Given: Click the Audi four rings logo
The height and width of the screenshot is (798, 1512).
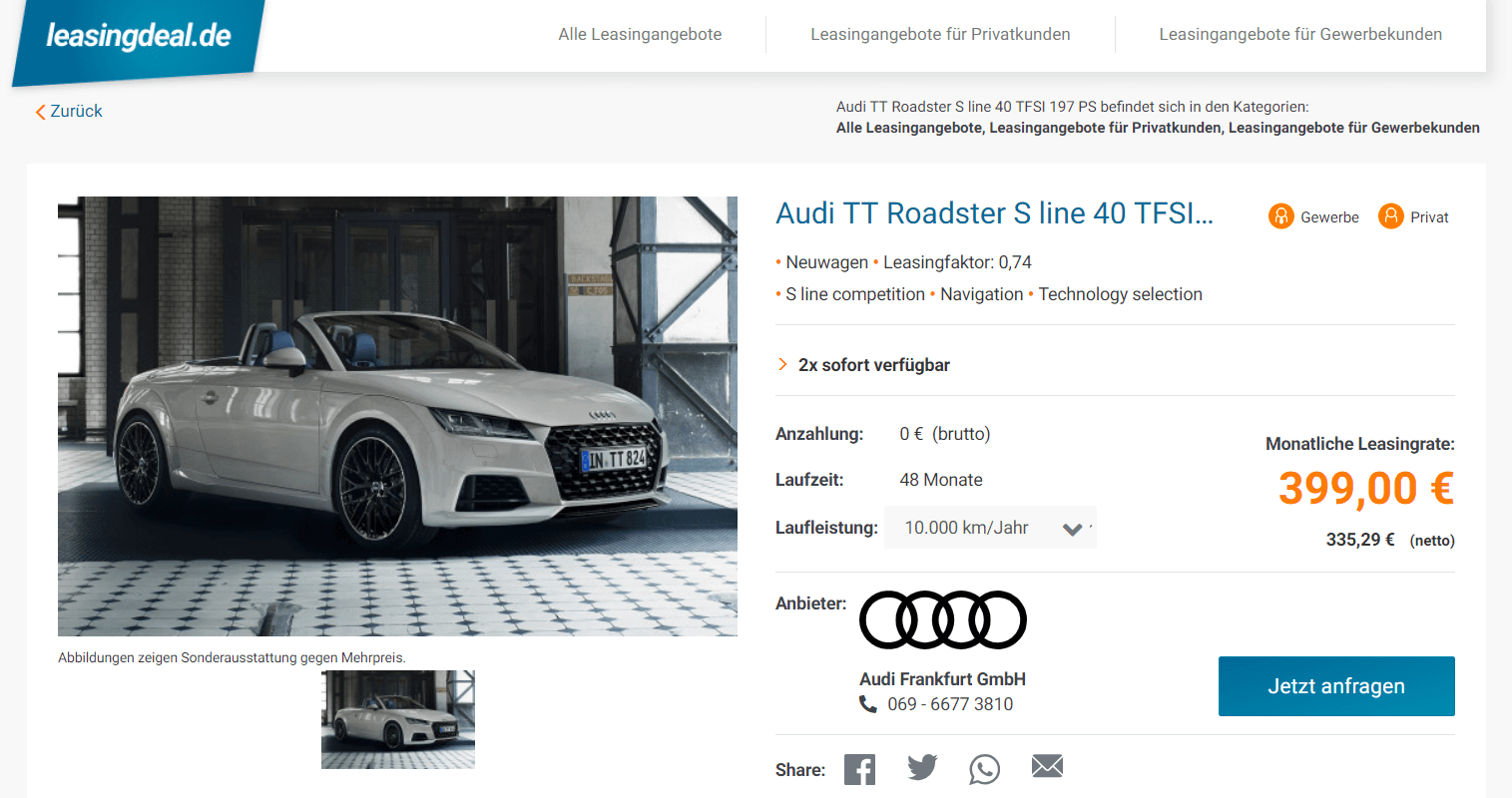Looking at the screenshot, I should click(x=942, y=619).
